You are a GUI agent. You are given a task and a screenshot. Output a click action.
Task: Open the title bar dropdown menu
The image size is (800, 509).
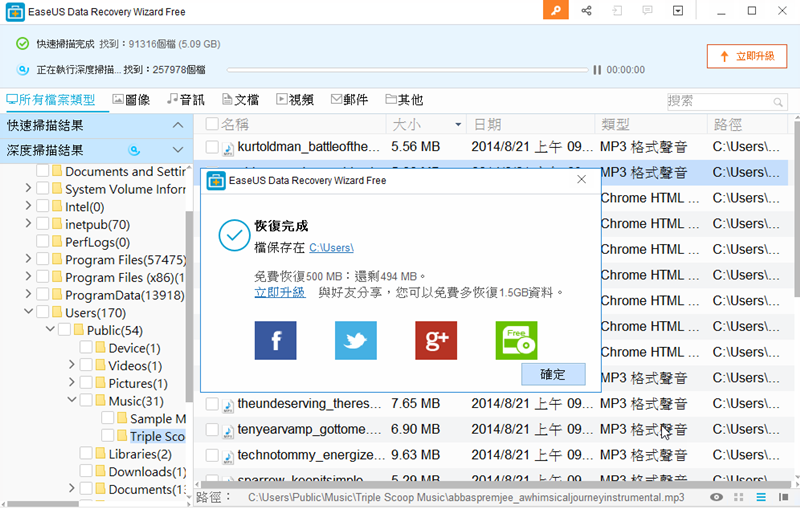click(x=679, y=11)
